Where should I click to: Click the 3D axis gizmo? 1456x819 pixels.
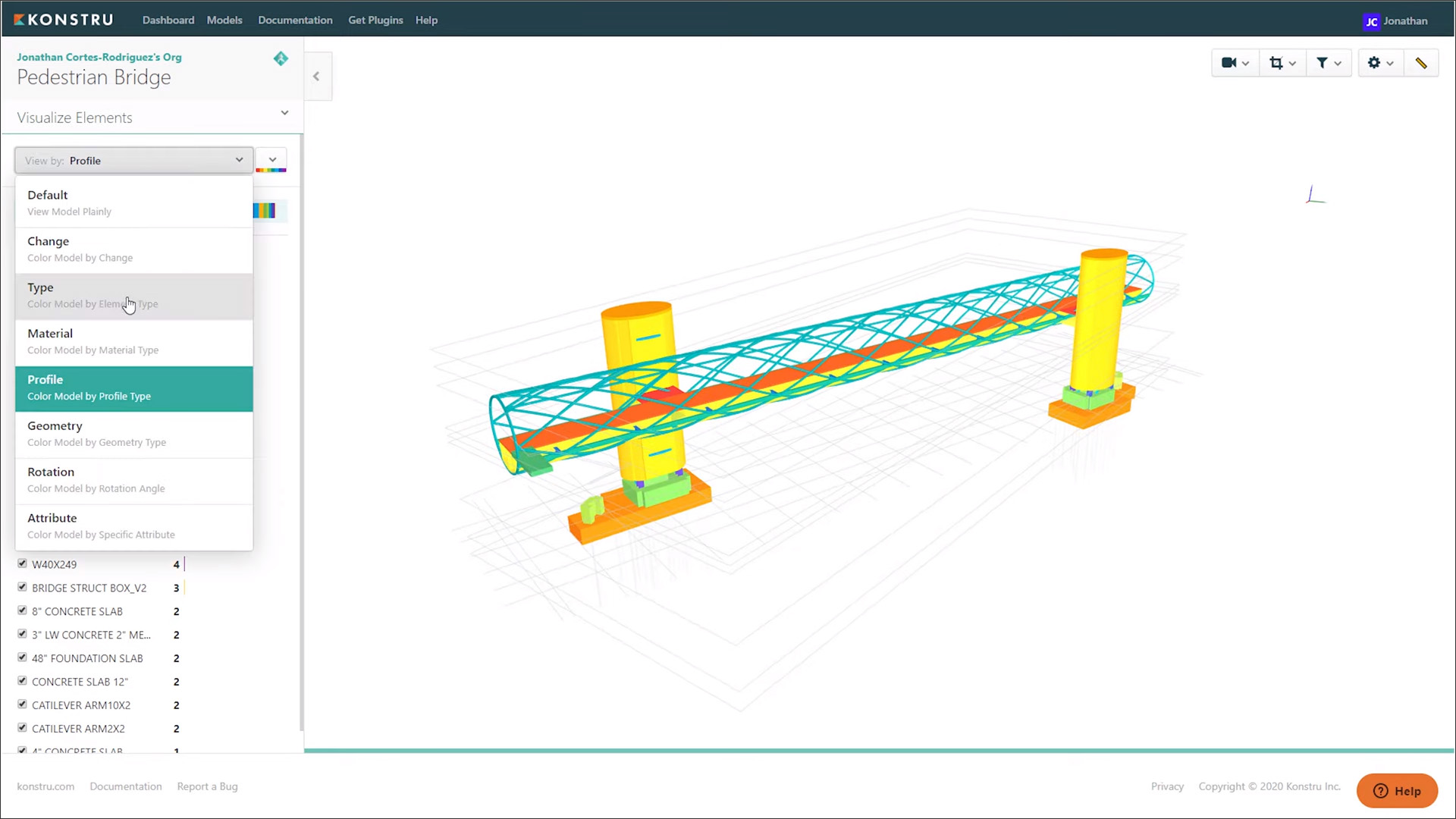pyautogui.click(x=1315, y=195)
